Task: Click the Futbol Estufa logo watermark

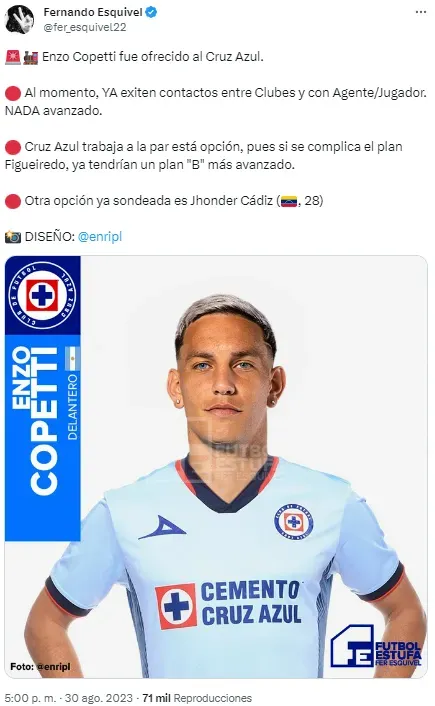Action: (376, 647)
